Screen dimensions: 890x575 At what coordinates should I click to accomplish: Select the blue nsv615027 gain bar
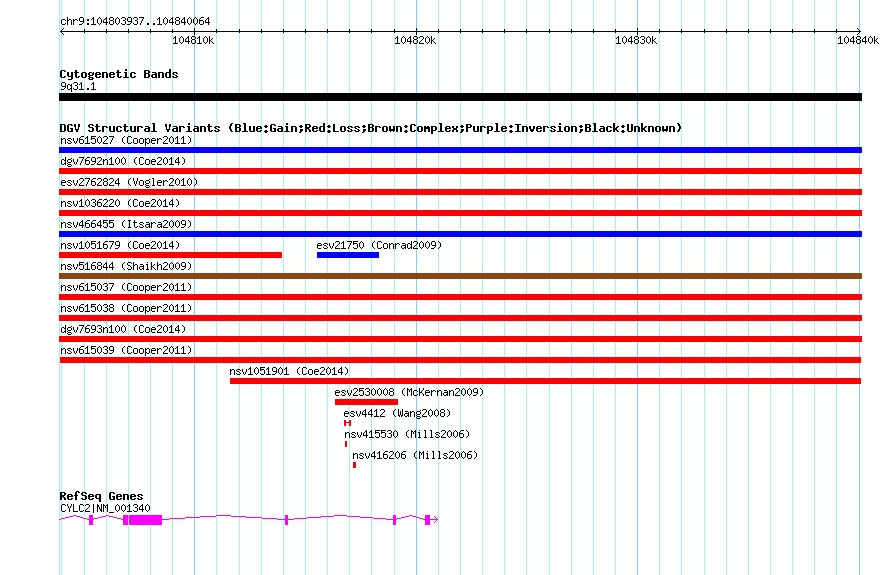(x=460, y=150)
